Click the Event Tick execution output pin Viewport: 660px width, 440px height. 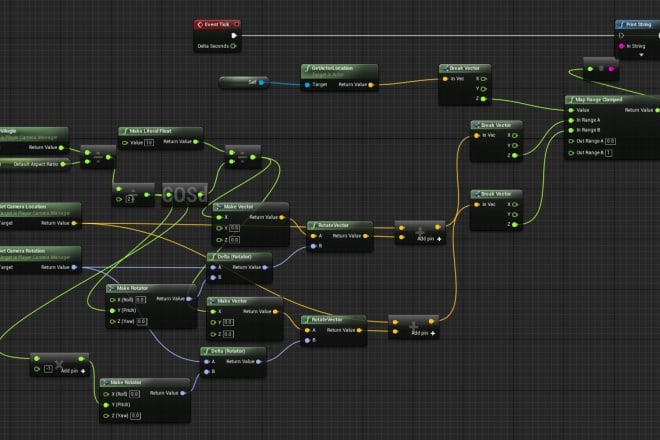[234, 36]
